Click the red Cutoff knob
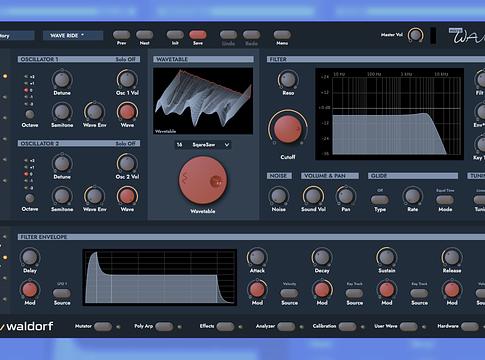The width and height of the screenshot is (485, 360). [x=287, y=128]
